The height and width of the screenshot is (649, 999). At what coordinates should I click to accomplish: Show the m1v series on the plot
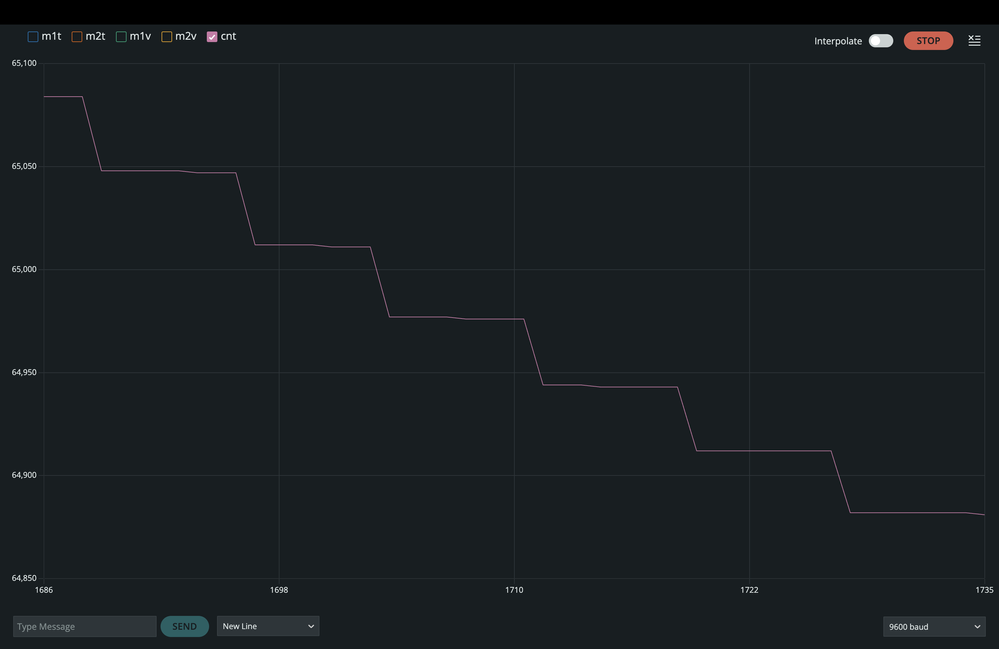click(x=121, y=37)
